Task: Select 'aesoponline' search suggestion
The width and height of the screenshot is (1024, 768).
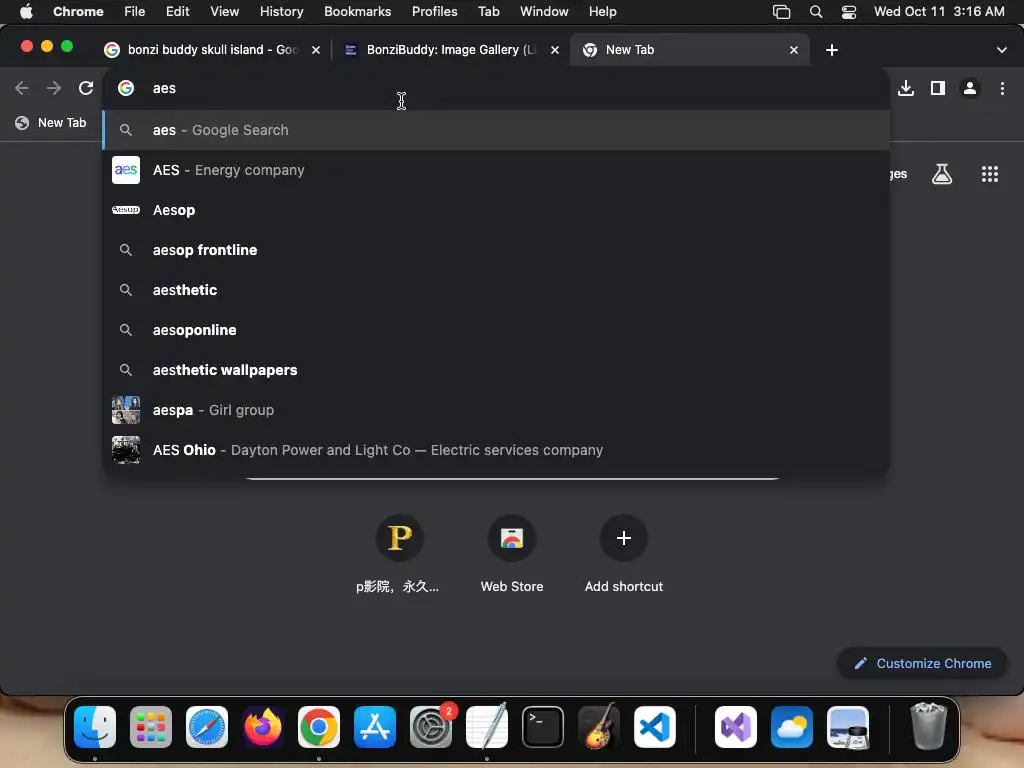Action: coord(496,330)
